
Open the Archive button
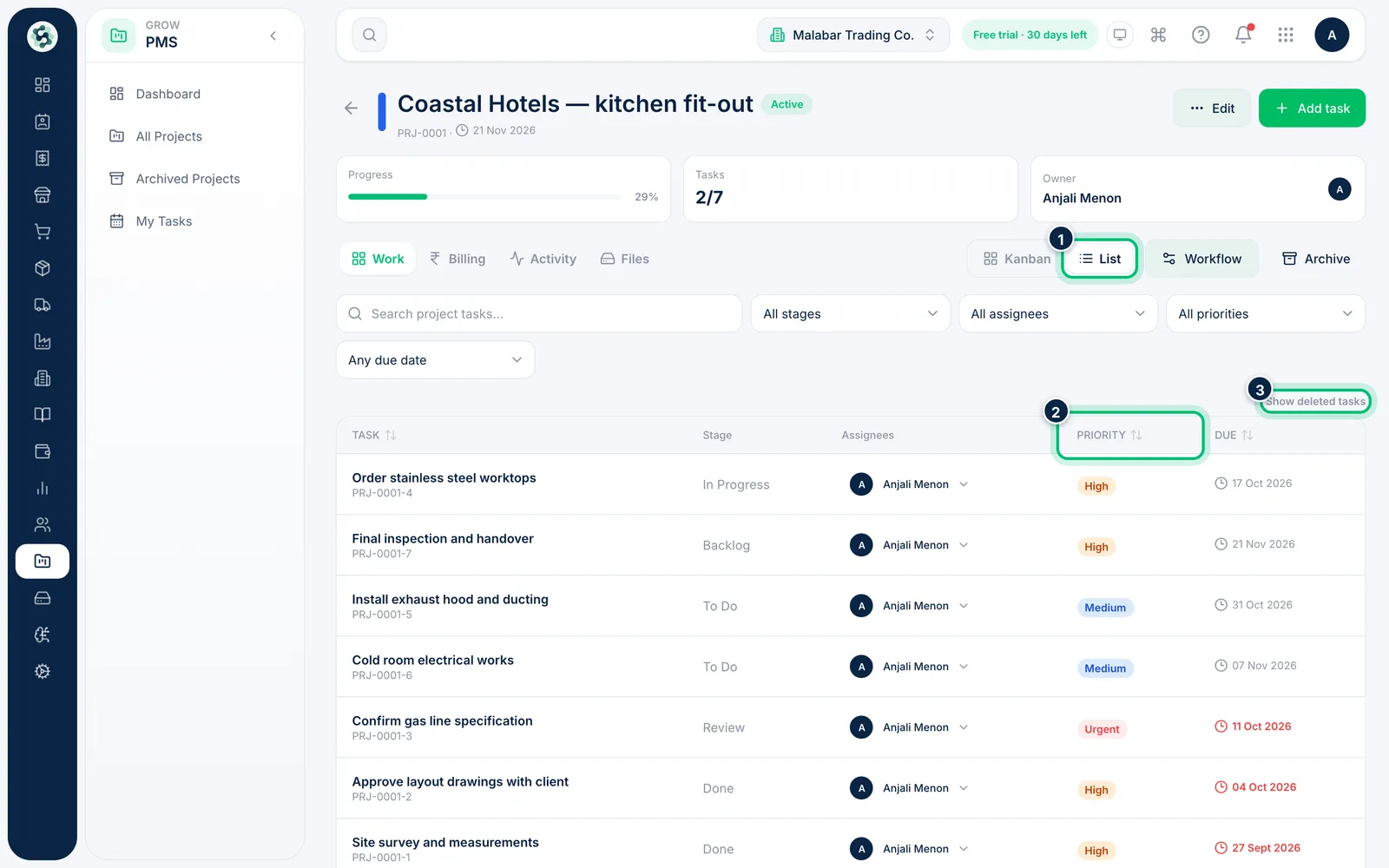[x=1316, y=259]
